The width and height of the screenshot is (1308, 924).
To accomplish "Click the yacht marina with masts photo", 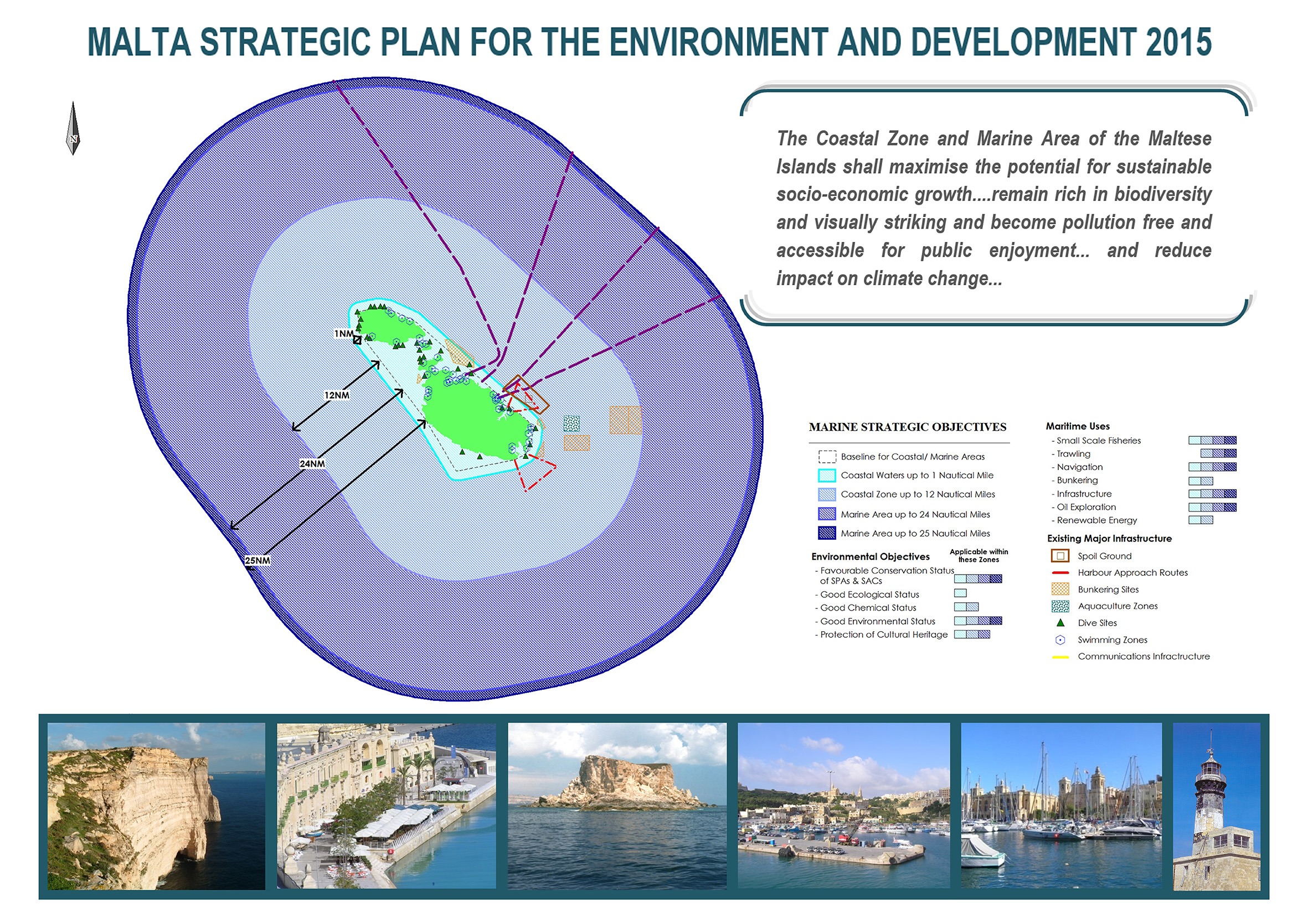I will (x=1062, y=807).
